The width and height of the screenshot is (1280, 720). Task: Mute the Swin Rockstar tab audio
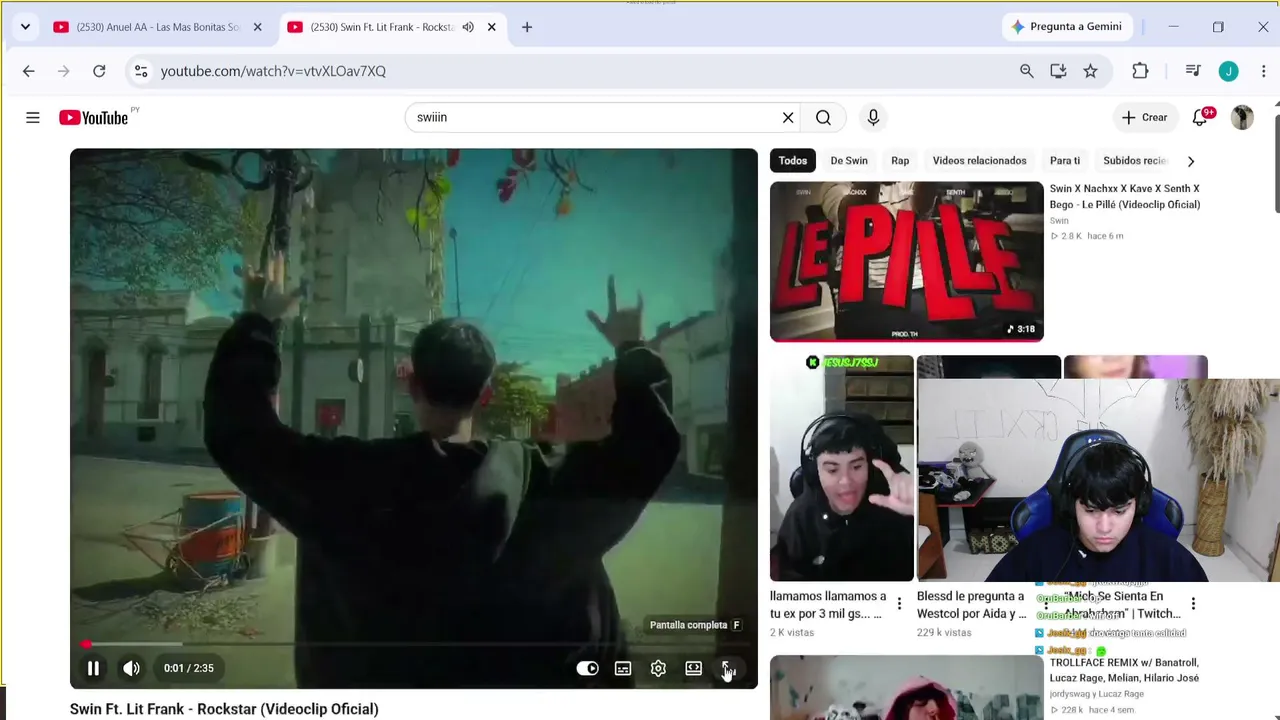tap(468, 27)
